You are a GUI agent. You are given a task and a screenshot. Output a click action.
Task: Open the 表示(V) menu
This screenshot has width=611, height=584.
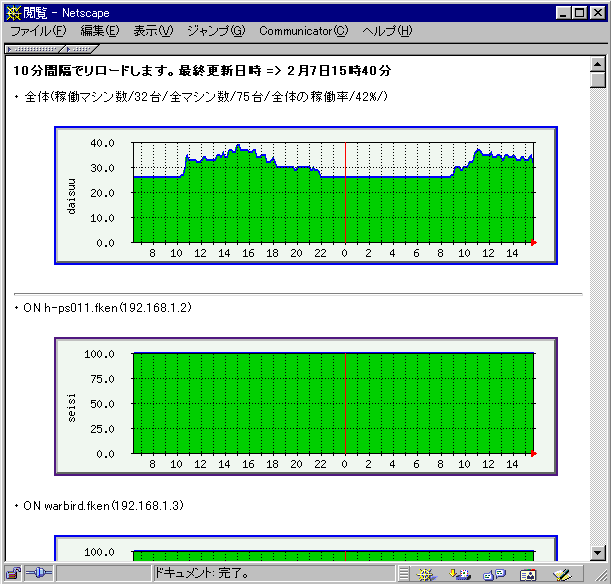[x=153, y=31]
